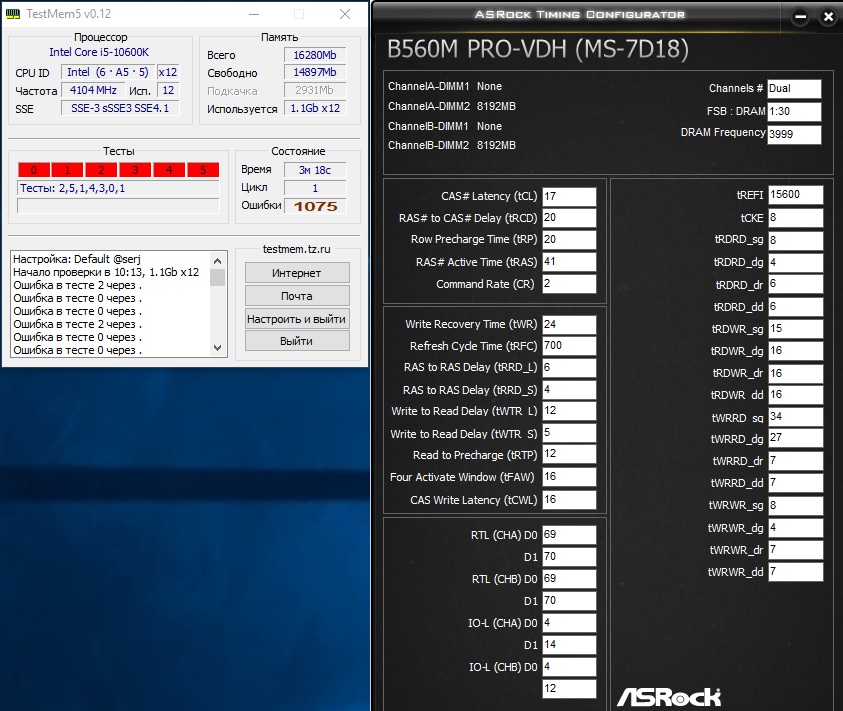Click the TestMem5 app icon in title bar
Viewport: 843px width, 711px height.
pos(12,14)
